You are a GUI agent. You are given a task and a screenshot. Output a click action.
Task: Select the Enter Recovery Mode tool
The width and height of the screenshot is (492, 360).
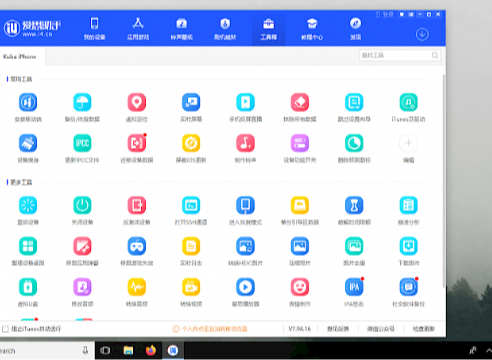point(245,205)
